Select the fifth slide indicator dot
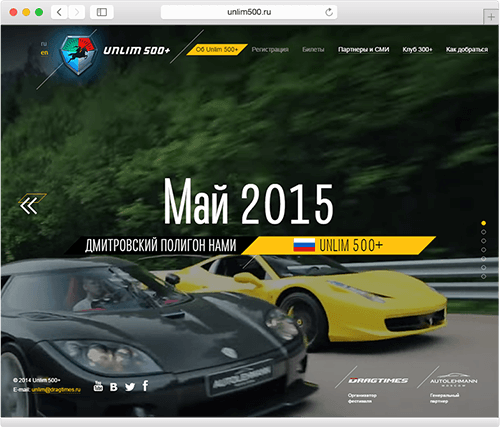Screen dimensions: 500x427 483,259
